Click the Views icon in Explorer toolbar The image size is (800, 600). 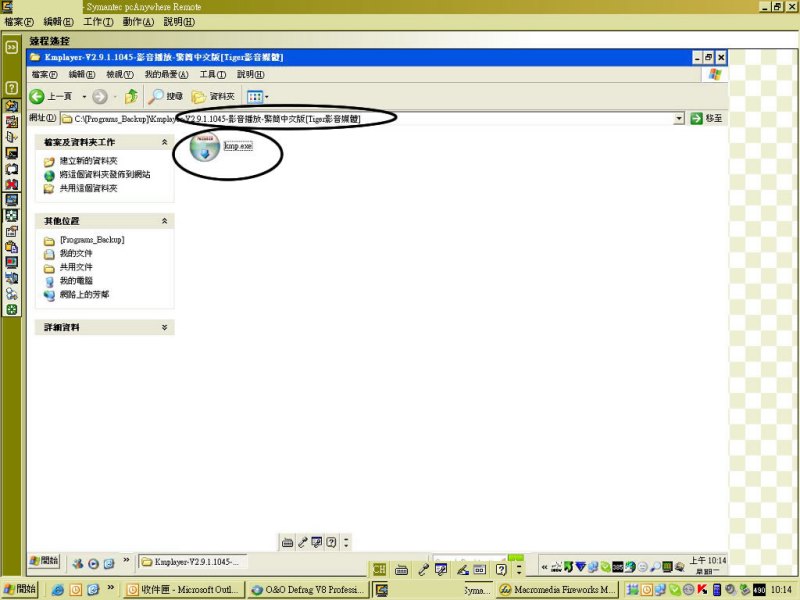coord(254,96)
